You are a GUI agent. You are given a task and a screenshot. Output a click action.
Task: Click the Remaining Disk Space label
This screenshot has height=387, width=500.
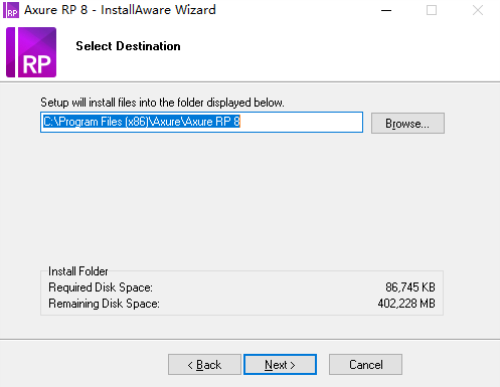click(x=104, y=304)
